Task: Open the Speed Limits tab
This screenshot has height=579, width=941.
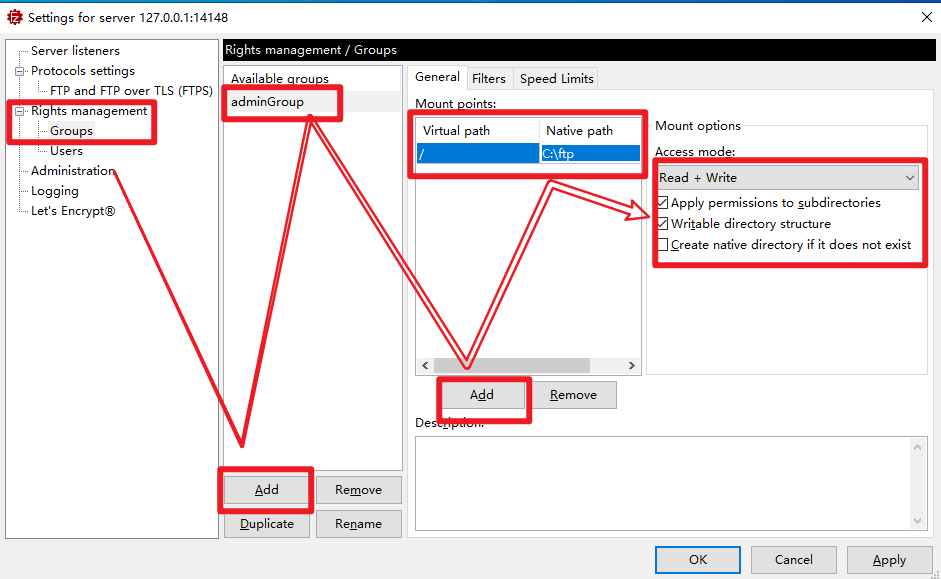Action: [x=557, y=78]
